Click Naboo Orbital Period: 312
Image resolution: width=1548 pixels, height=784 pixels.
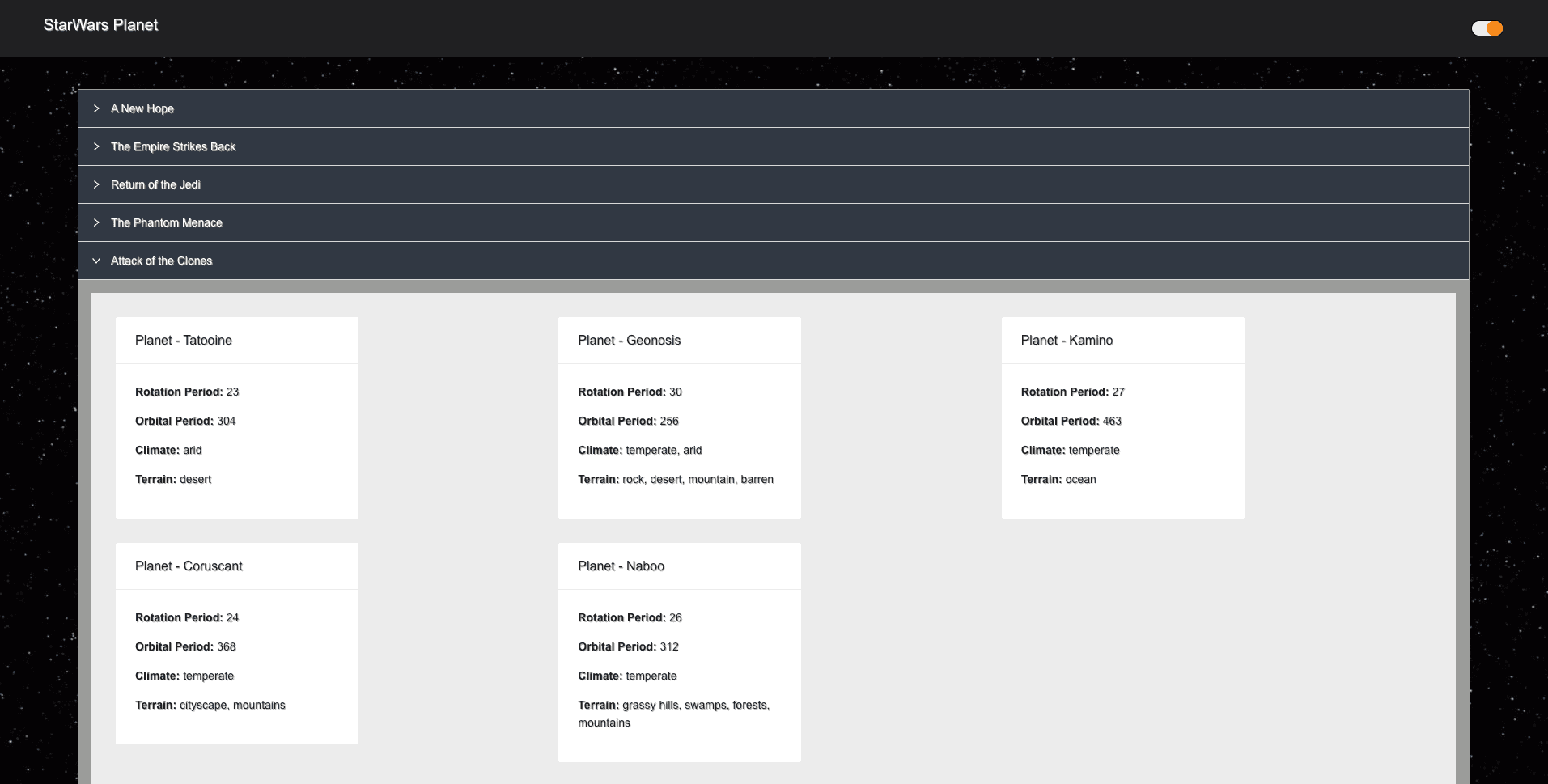click(x=628, y=646)
